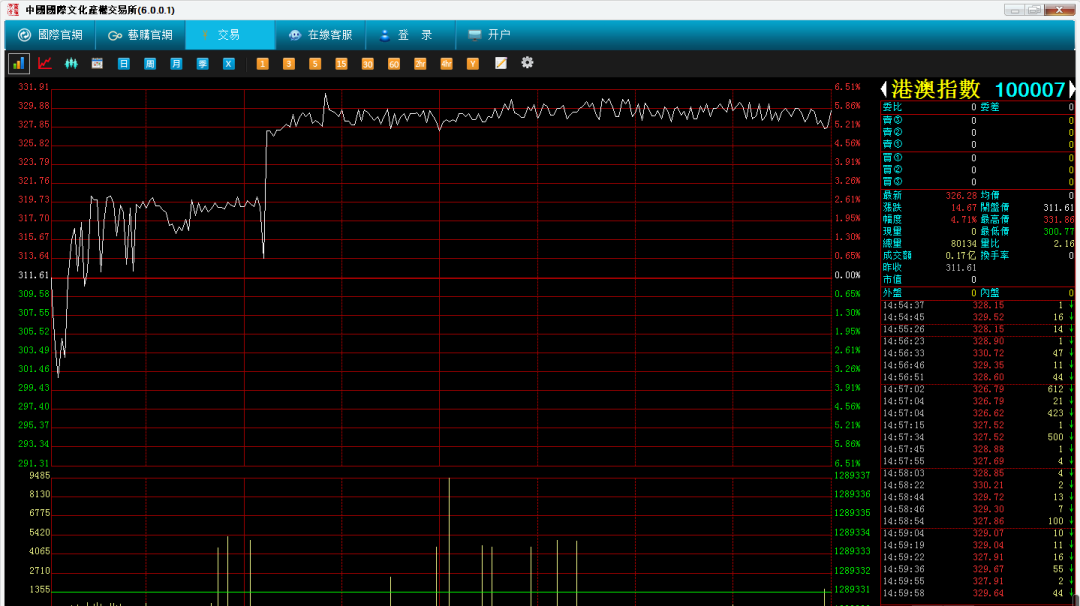Click the 換手率 turnover rate label
The image size is (1080, 606).
pyautogui.click(x=995, y=255)
